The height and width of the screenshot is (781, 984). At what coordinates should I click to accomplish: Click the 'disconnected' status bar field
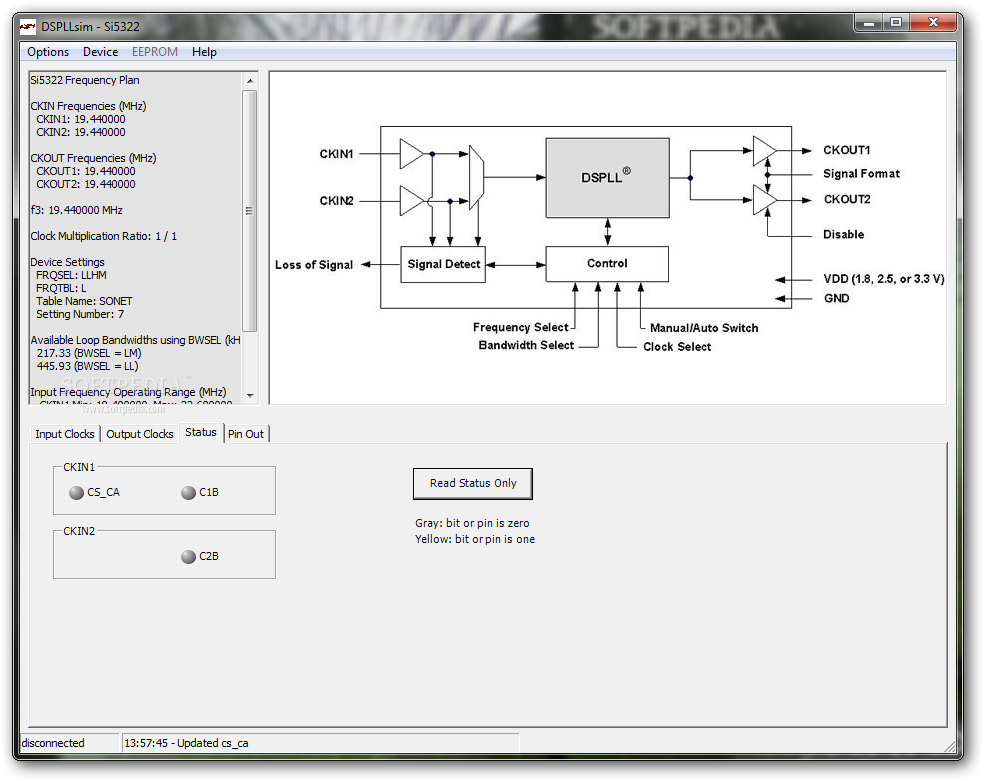point(69,743)
